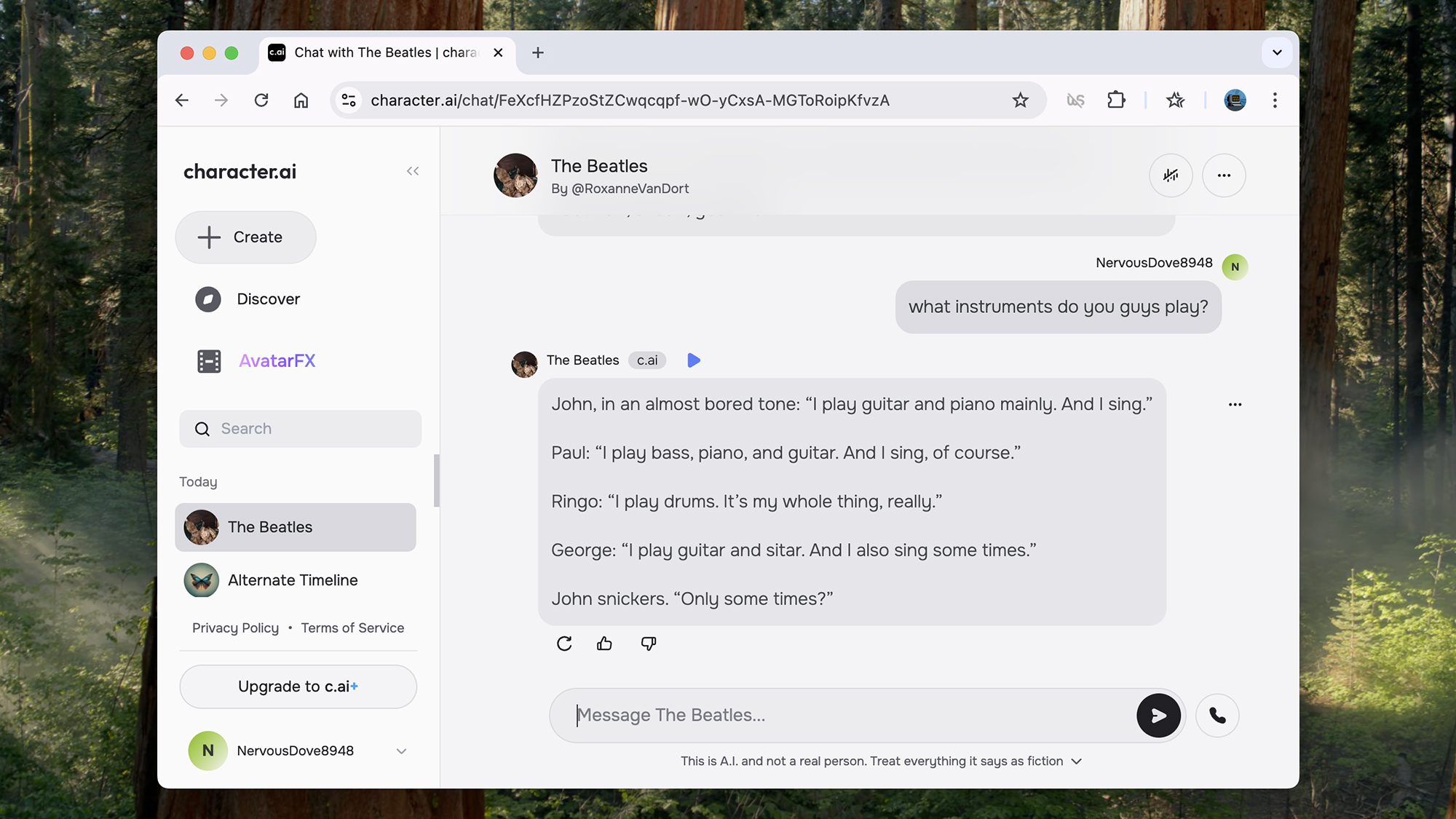Screen dimensions: 1456x819
Task: Click the Create button
Action: click(x=245, y=237)
